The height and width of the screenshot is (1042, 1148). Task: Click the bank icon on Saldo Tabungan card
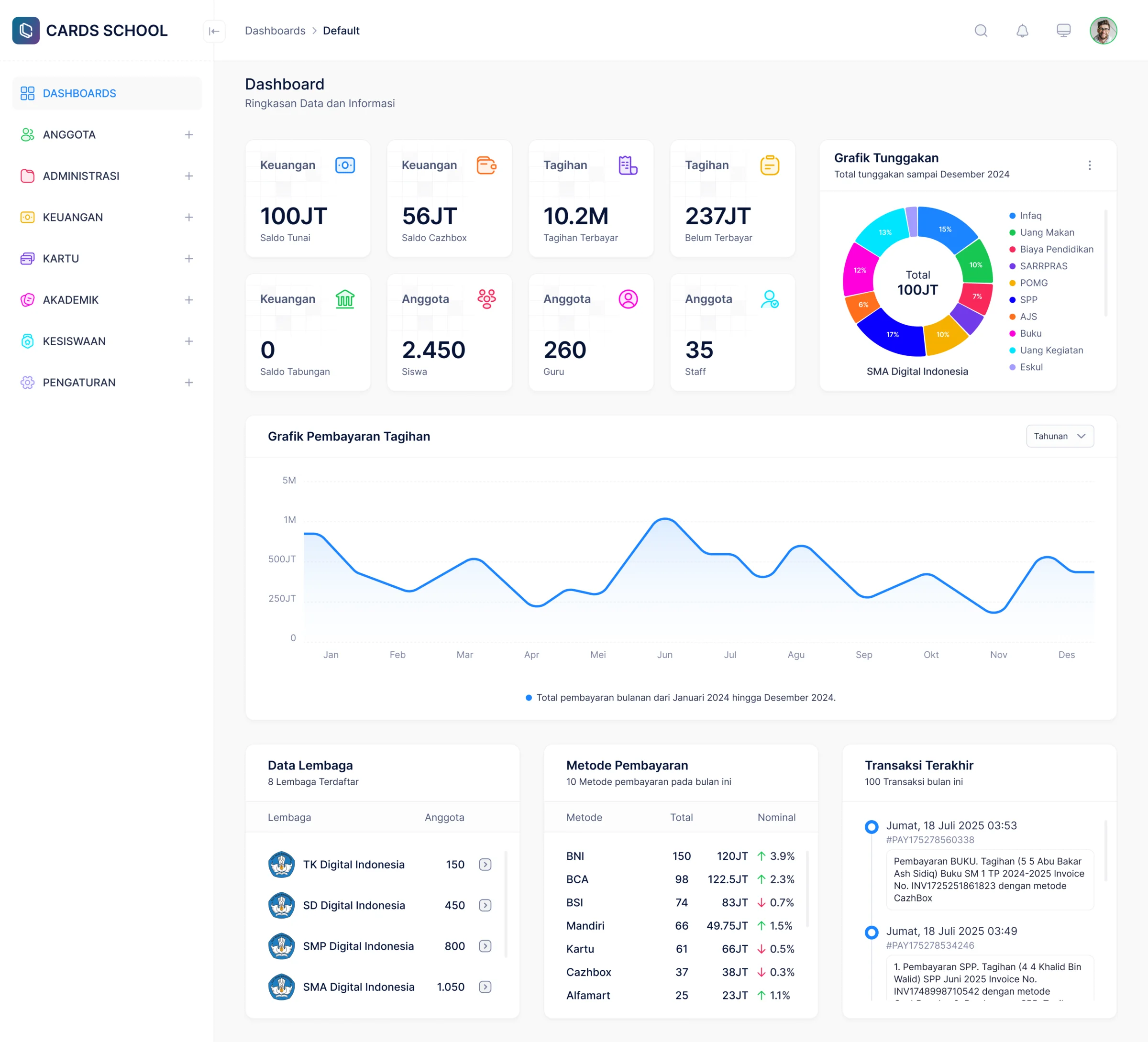pos(345,299)
